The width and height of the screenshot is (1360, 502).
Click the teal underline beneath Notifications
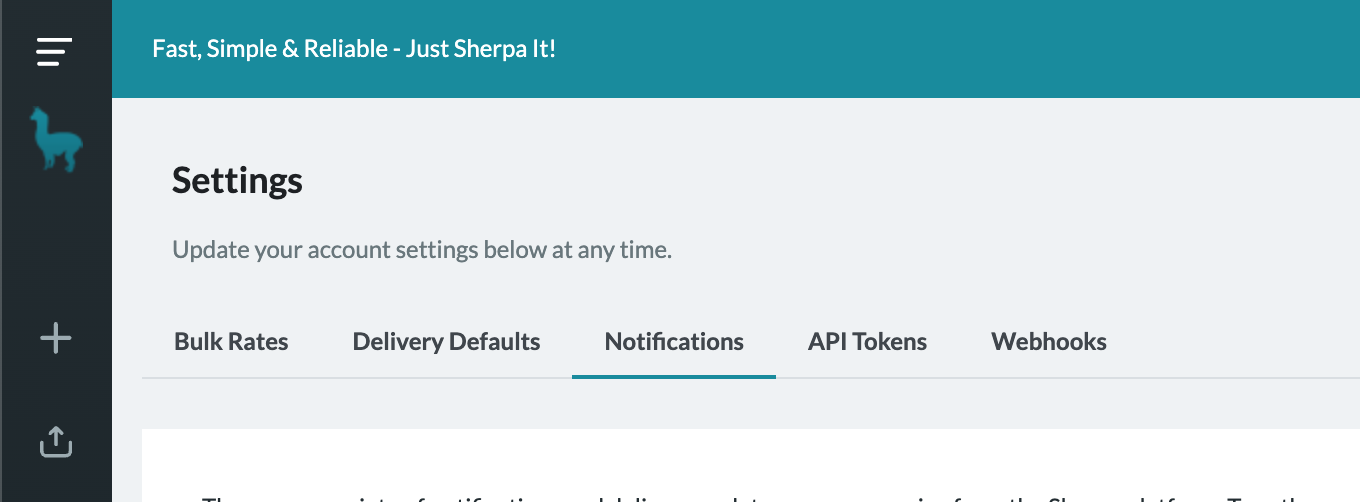click(674, 376)
